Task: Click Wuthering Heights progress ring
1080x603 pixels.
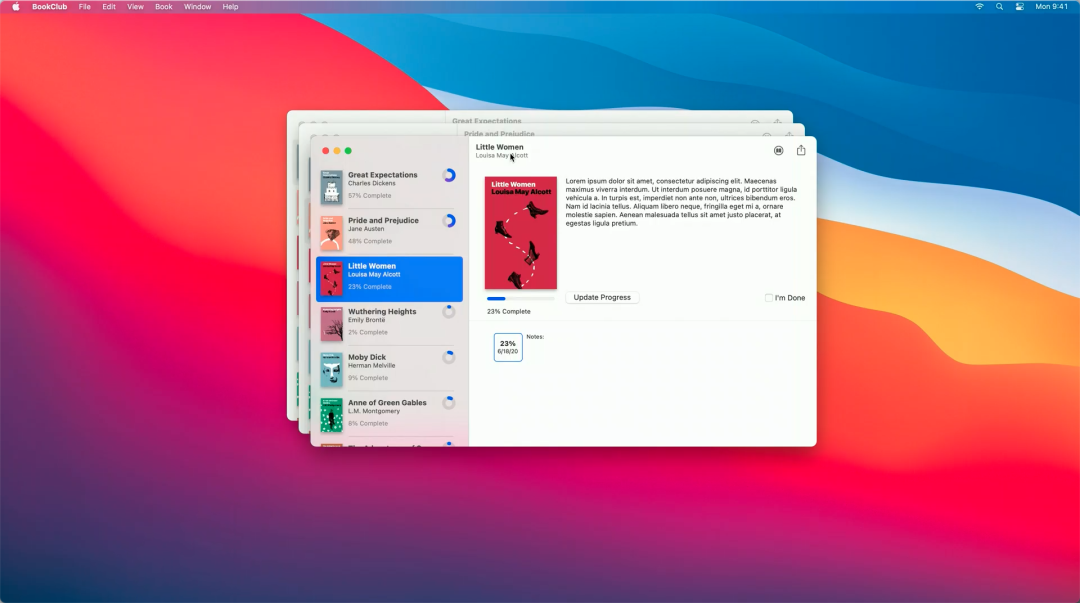Action: coord(449,311)
